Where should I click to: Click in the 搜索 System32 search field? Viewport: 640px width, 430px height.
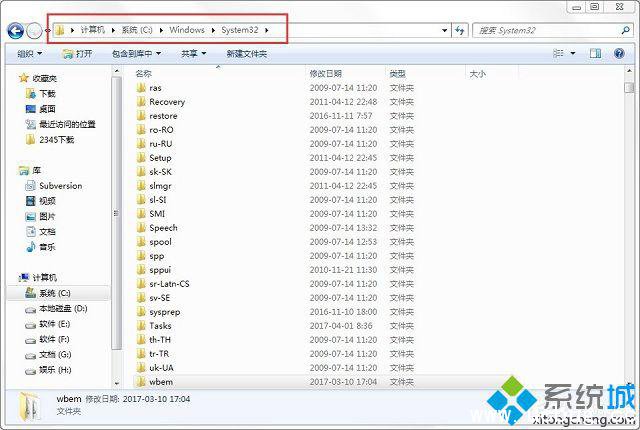pos(547,30)
